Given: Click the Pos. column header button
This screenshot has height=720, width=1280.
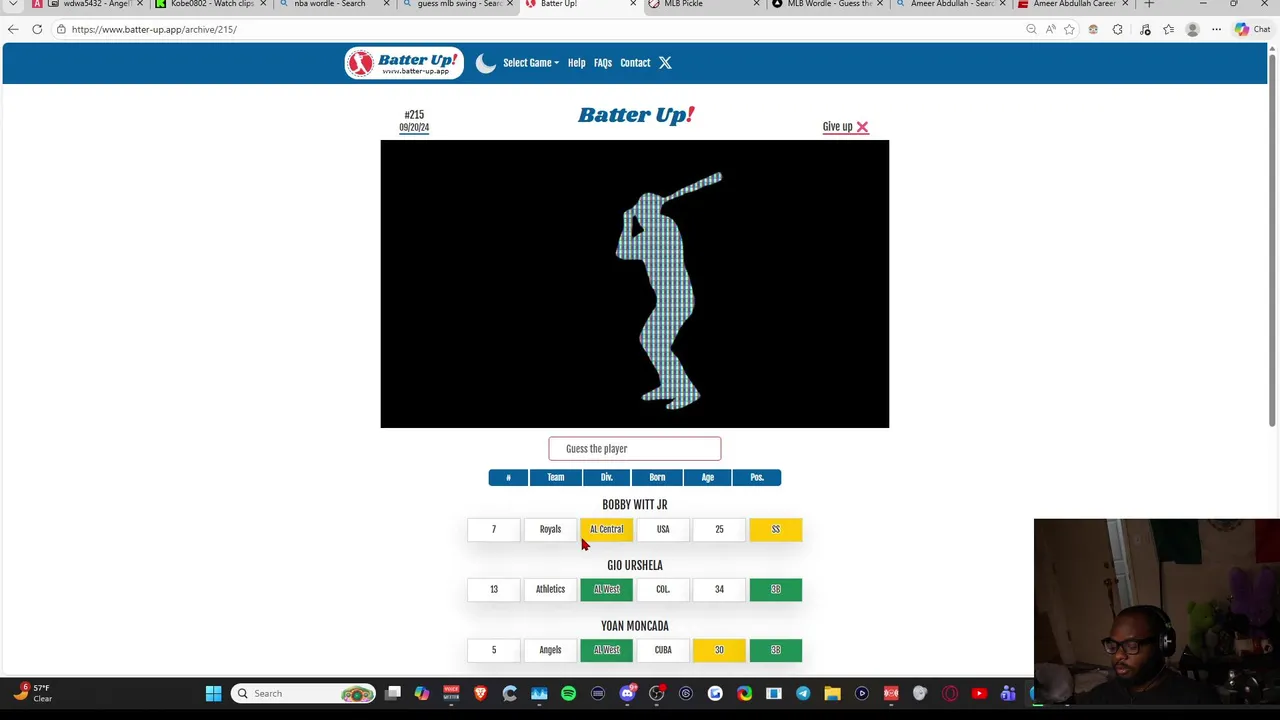Looking at the screenshot, I should pos(757,478).
